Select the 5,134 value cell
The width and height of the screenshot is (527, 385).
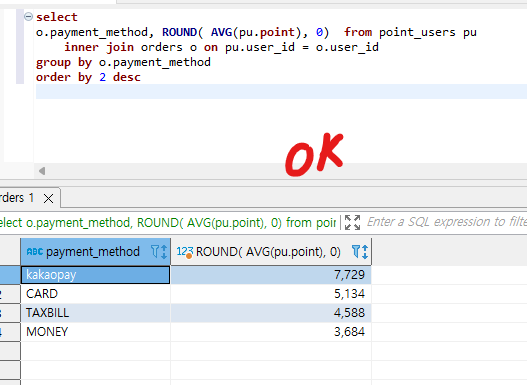pyautogui.click(x=271, y=294)
